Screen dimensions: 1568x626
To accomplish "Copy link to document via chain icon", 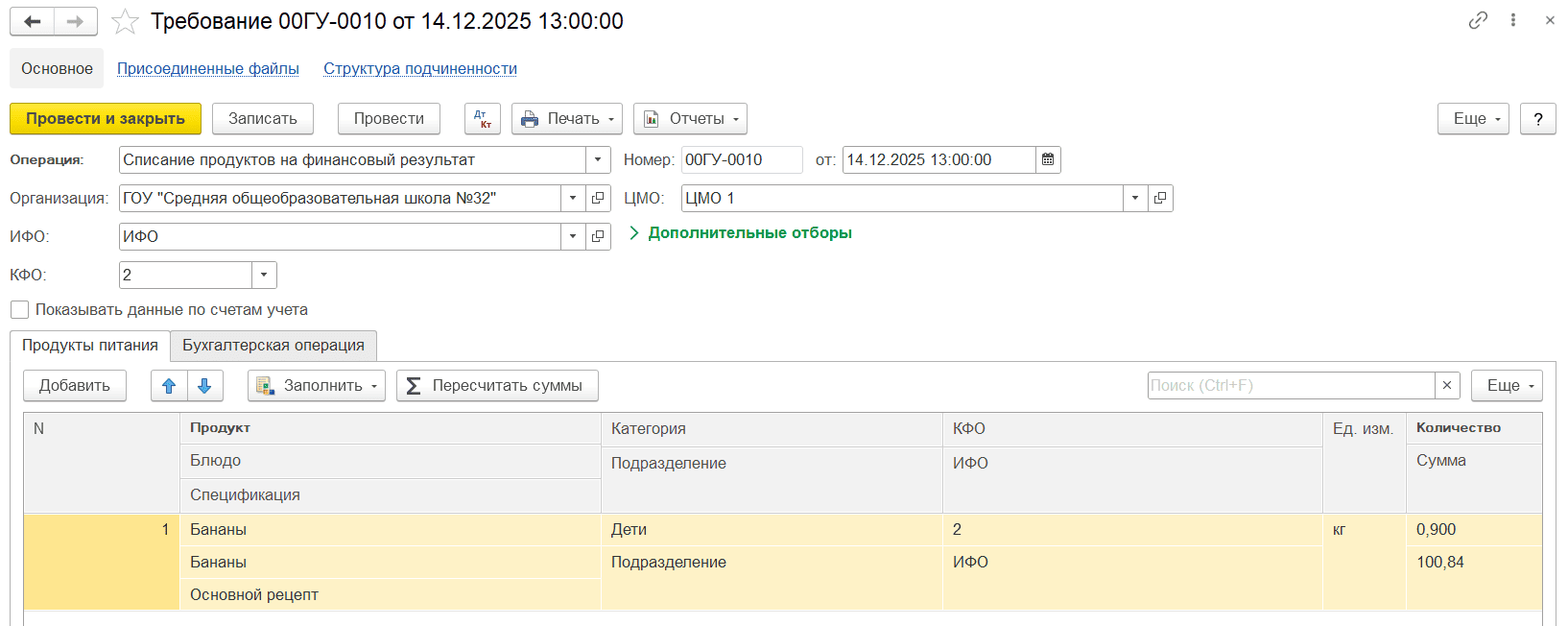I will [1478, 20].
